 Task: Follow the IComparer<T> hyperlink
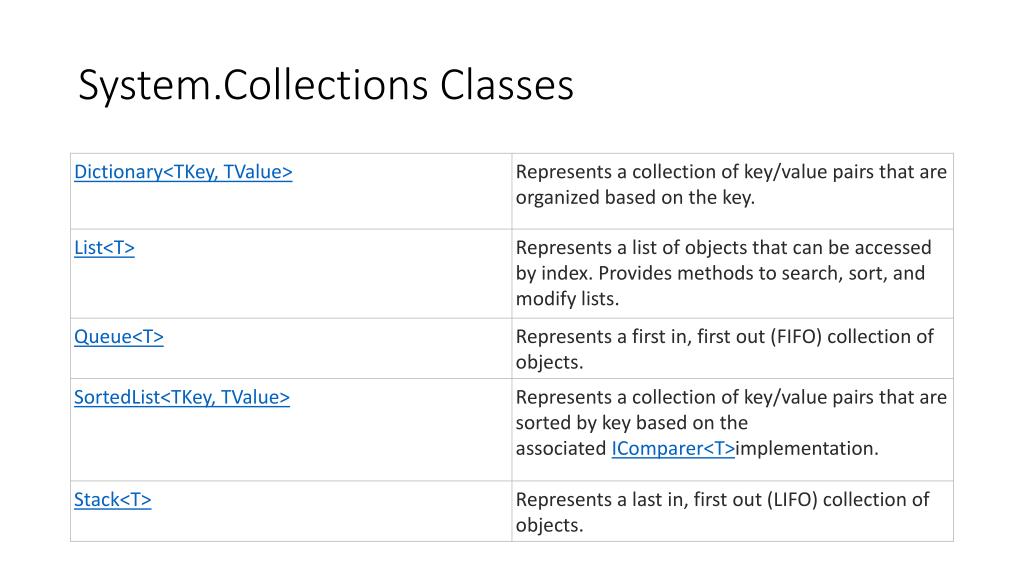click(673, 449)
